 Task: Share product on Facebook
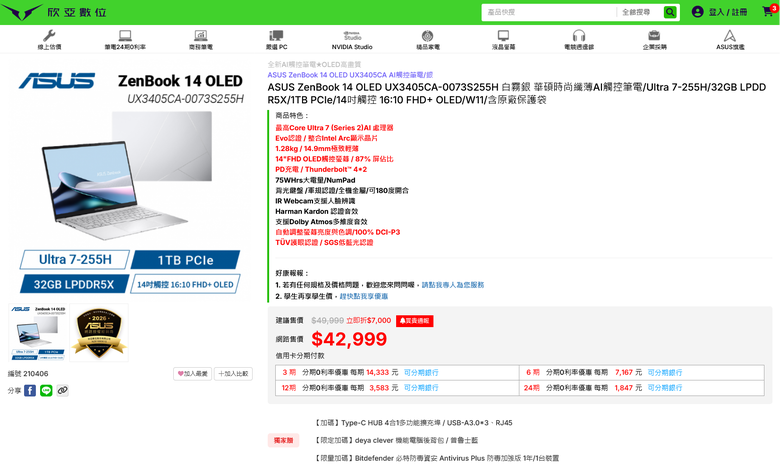click(30, 390)
